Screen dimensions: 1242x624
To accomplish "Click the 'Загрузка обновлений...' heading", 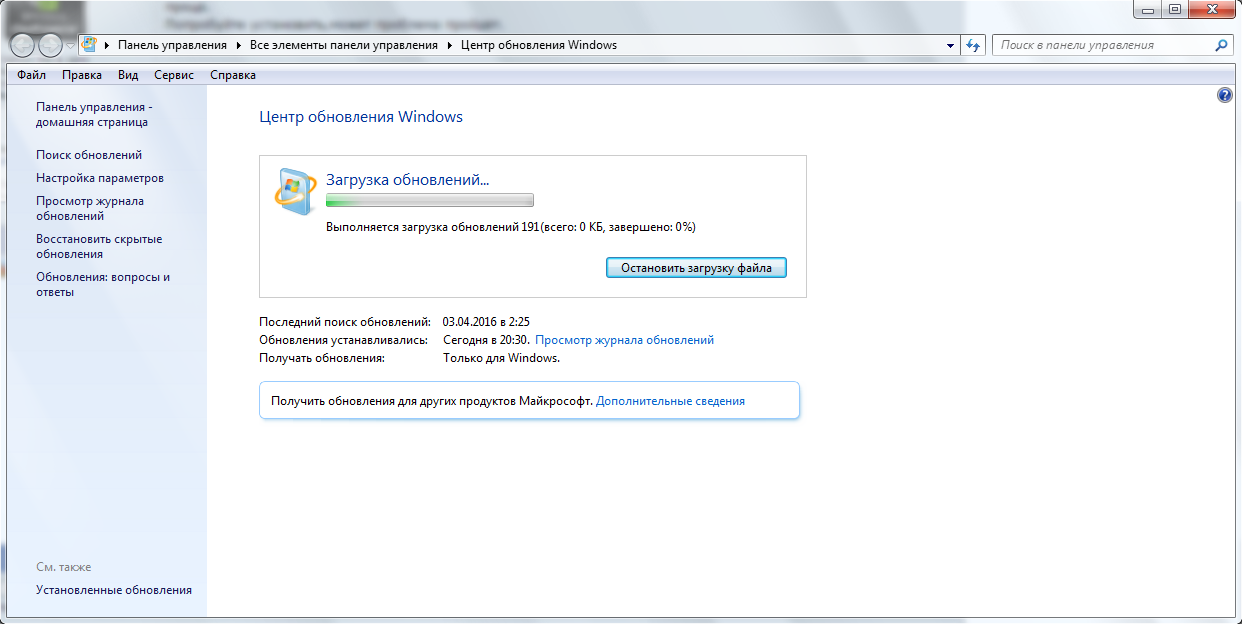I will (408, 180).
